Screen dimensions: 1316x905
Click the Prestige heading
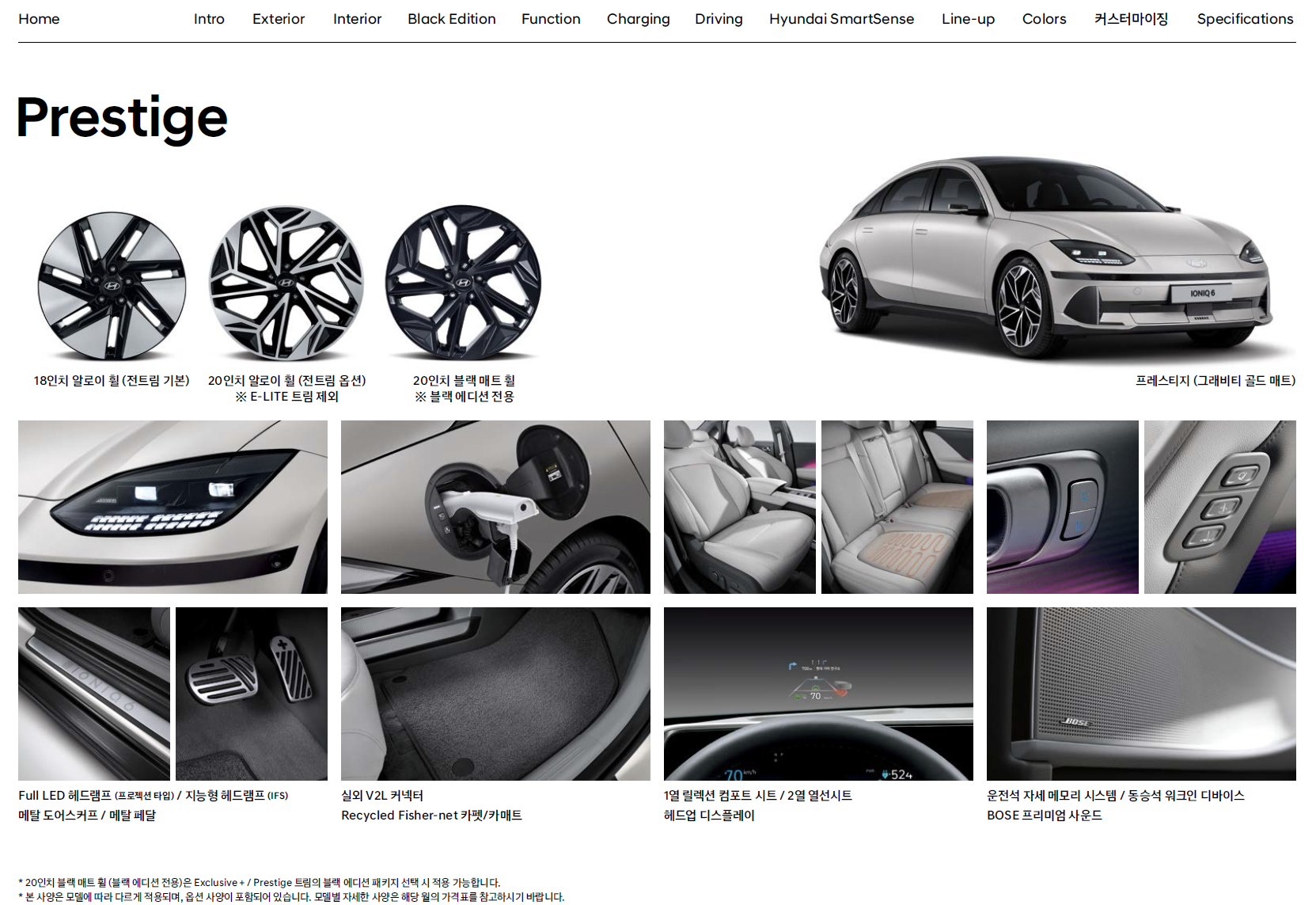pyautogui.click(x=122, y=118)
